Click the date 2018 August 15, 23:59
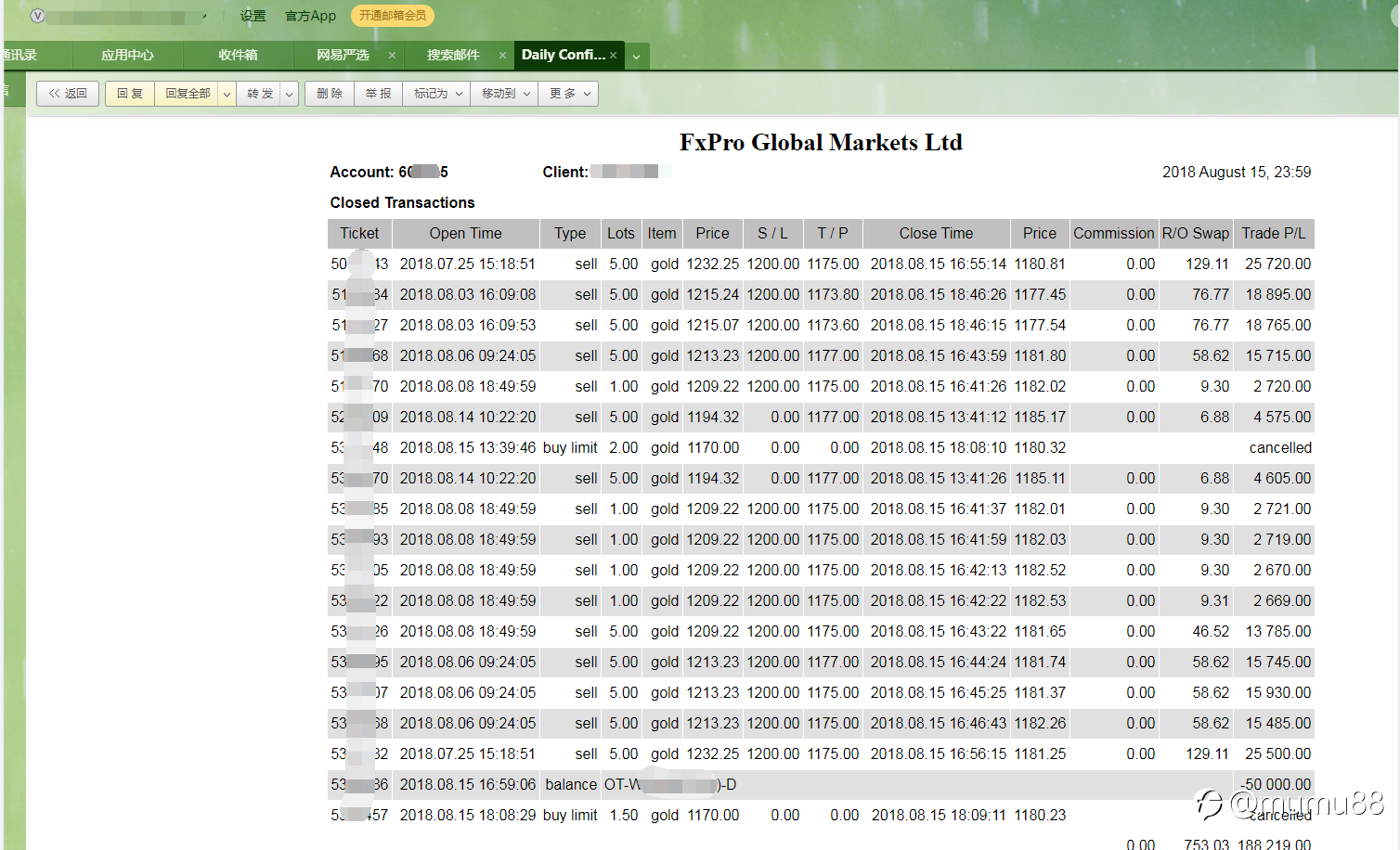The width and height of the screenshot is (1400, 850). coord(1237,172)
